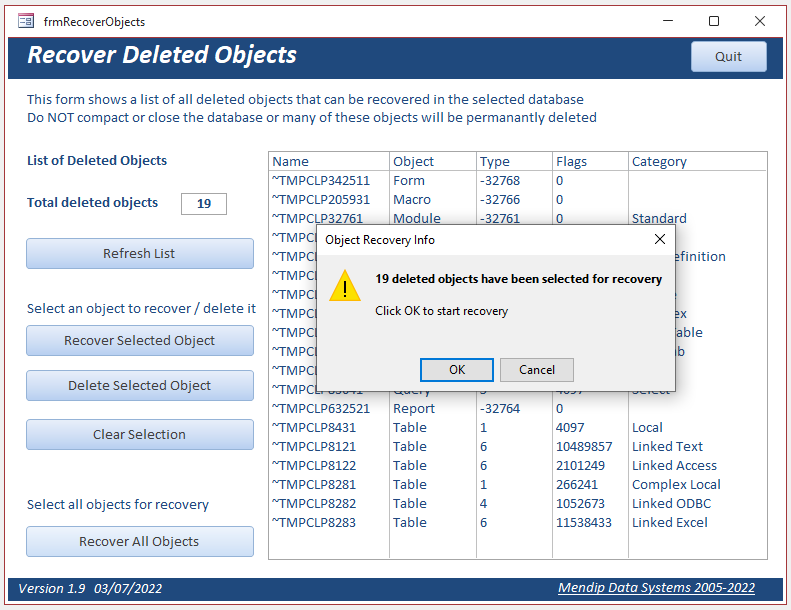791x610 pixels.
Task: Click the Local category cell
Action: pos(647,428)
